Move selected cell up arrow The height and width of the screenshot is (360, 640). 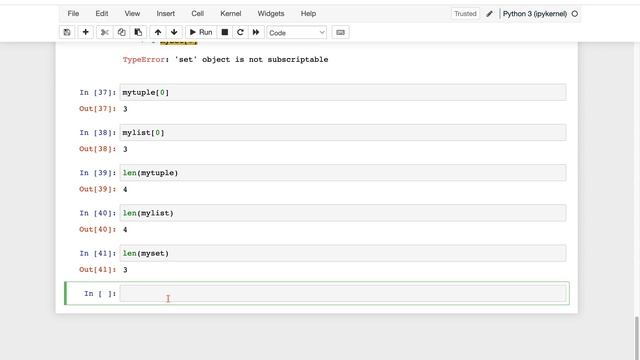click(158, 32)
